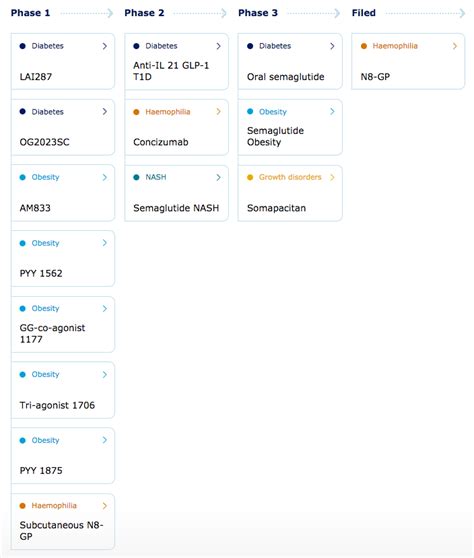Expand the AM833 obesity card arrow
Screen dimensions: 474x558
(x=105, y=178)
